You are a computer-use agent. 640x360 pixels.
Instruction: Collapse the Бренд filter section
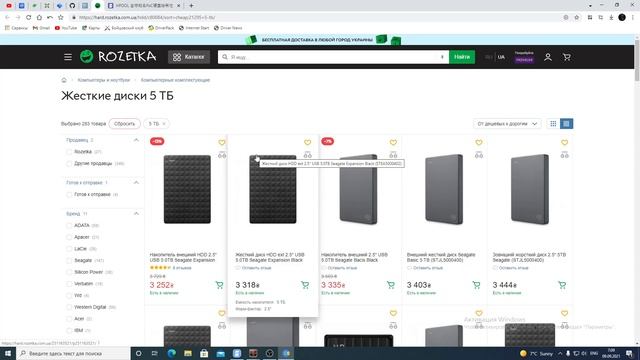click(136, 213)
